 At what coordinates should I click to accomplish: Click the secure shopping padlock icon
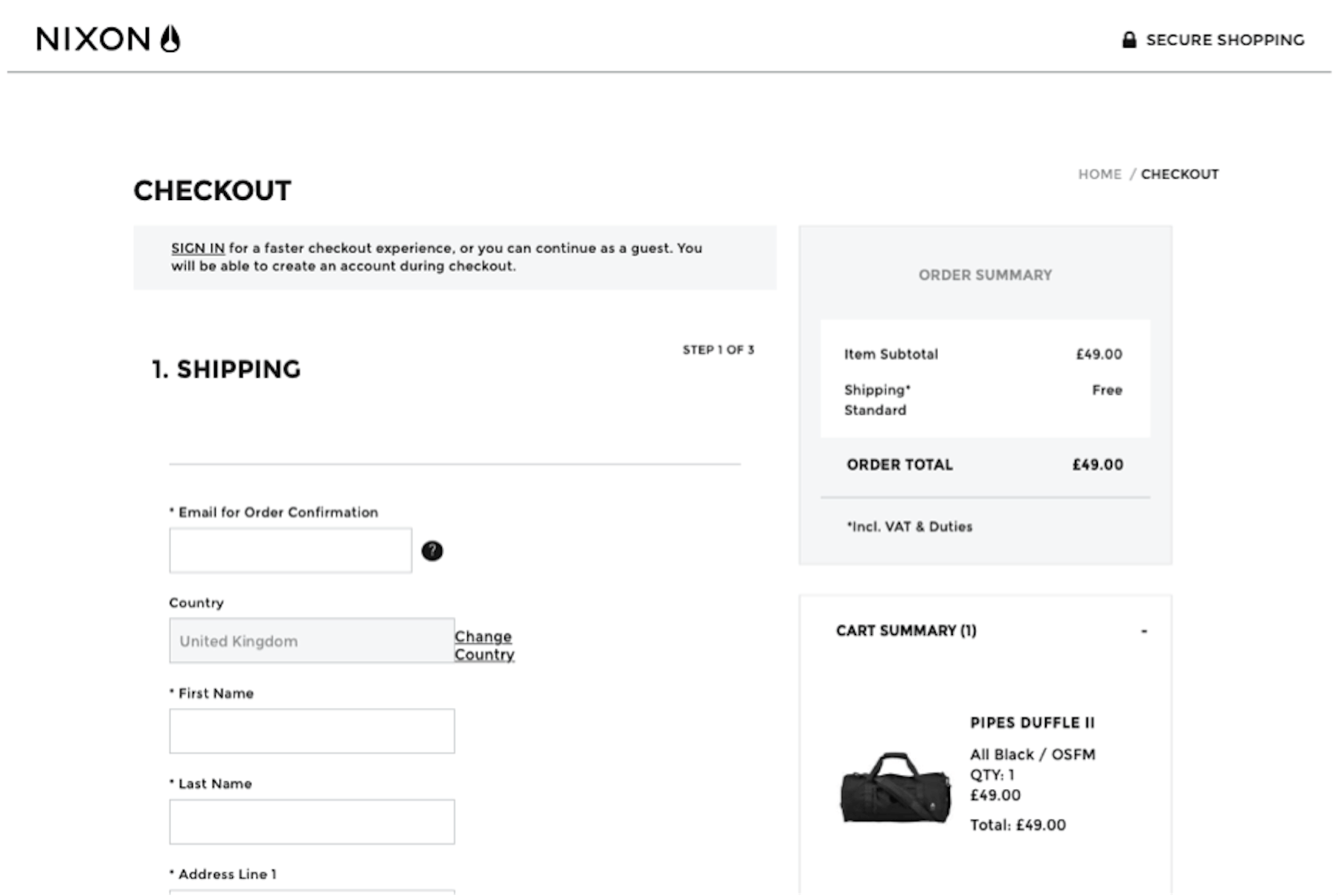pyautogui.click(x=1128, y=39)
